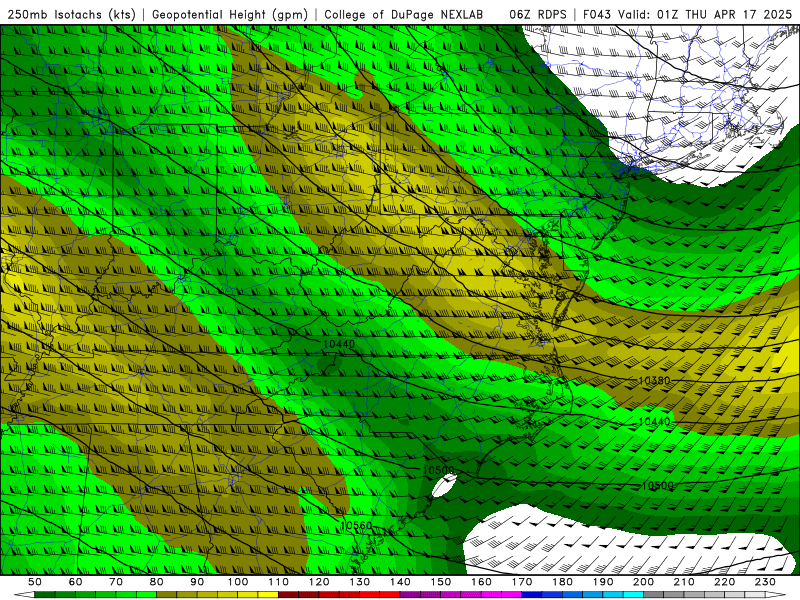Click the 80 value on the color scale
The width and height of the screenshot is (800, 600).
coord(156,582)
